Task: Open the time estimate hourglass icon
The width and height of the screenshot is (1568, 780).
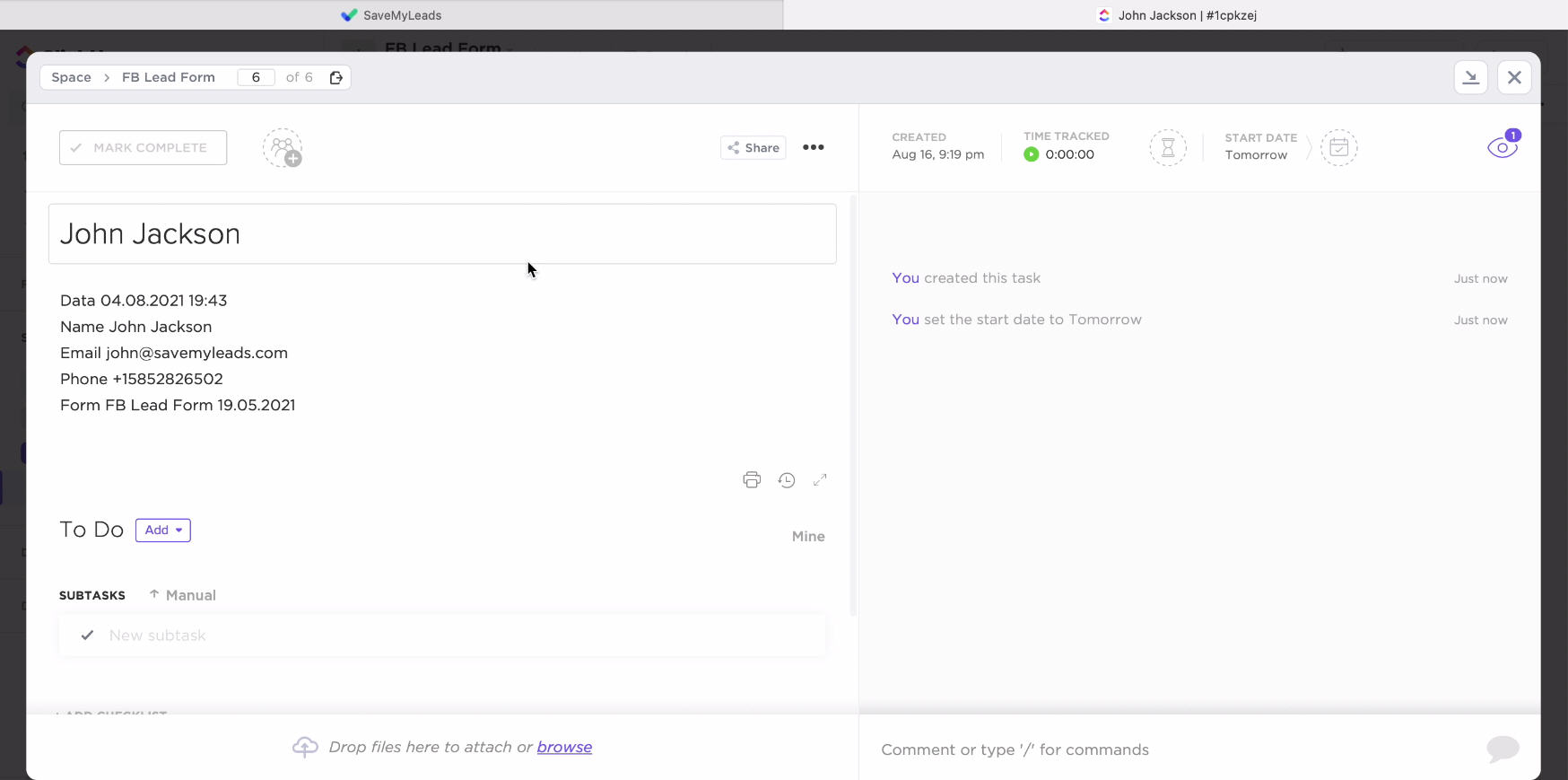Action: [1168, 148]
